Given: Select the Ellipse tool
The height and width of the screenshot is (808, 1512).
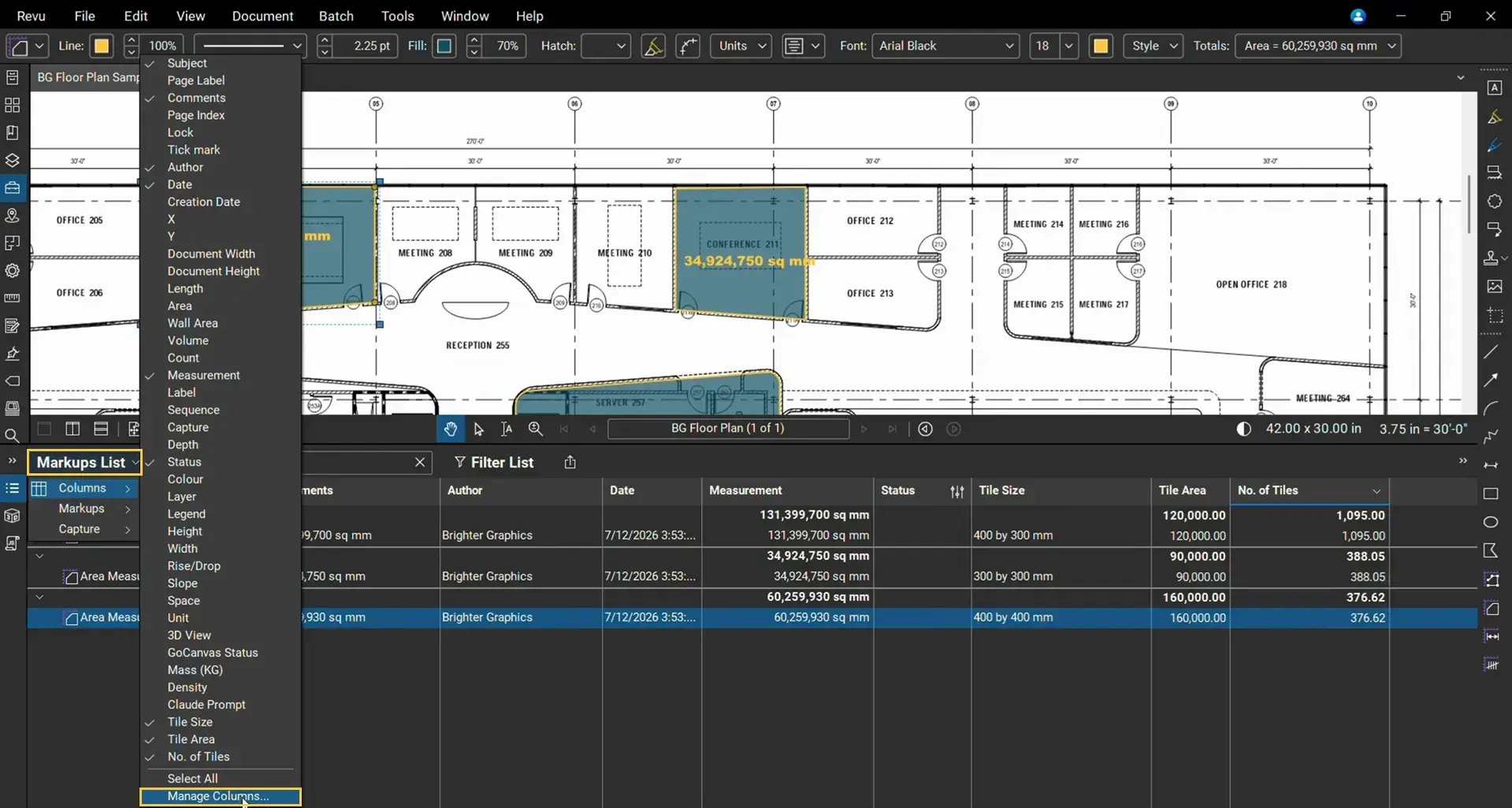Looking at the screenshot, I should click(x=1491, y=522).
